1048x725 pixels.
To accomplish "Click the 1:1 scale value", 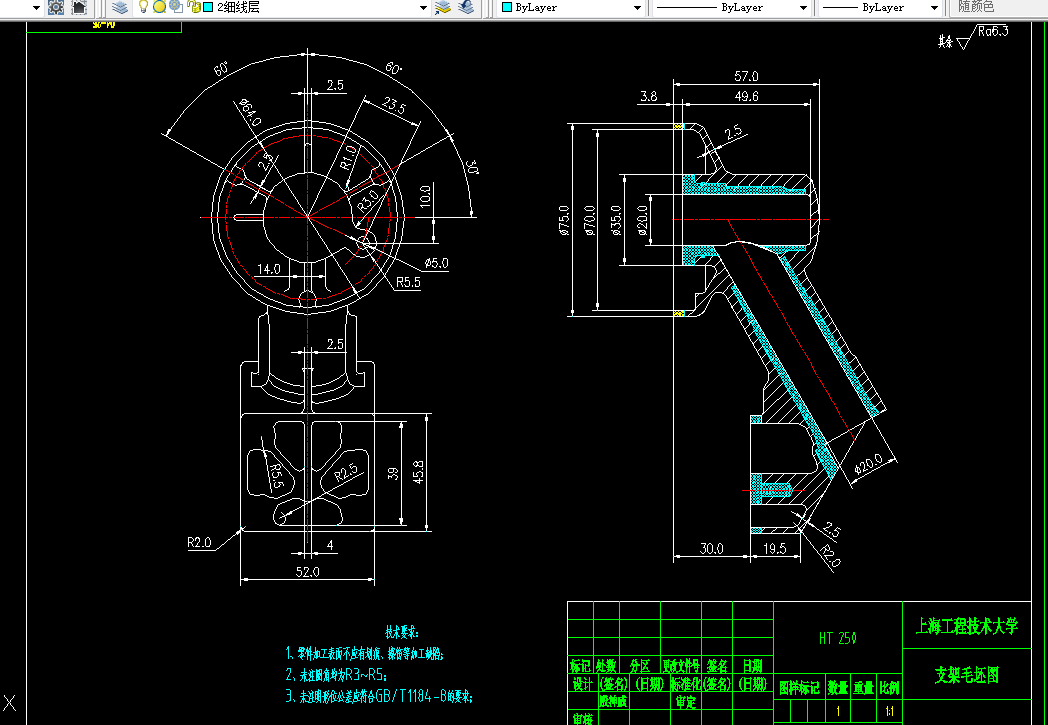I will click(x=890, y=712).
